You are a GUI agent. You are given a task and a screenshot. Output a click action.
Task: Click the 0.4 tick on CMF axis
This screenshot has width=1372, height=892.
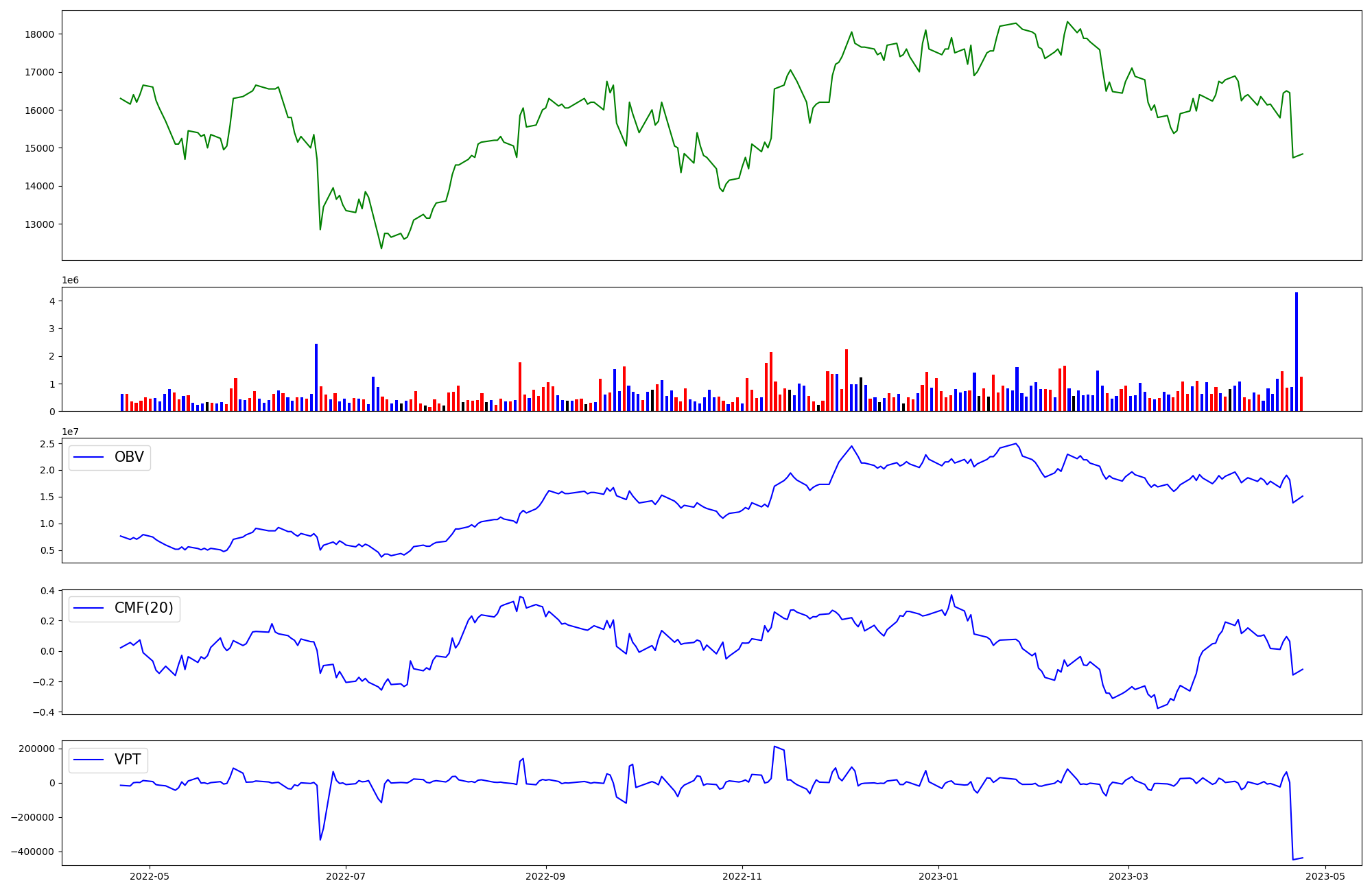click(x=47, y=591)
